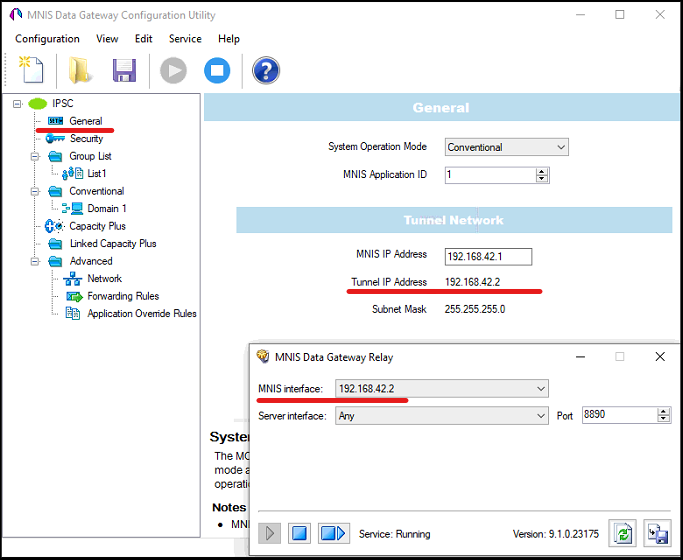The width and height of the screenshot is (683, 560).
Task: Open the Service menu
Action: point(185,39)
